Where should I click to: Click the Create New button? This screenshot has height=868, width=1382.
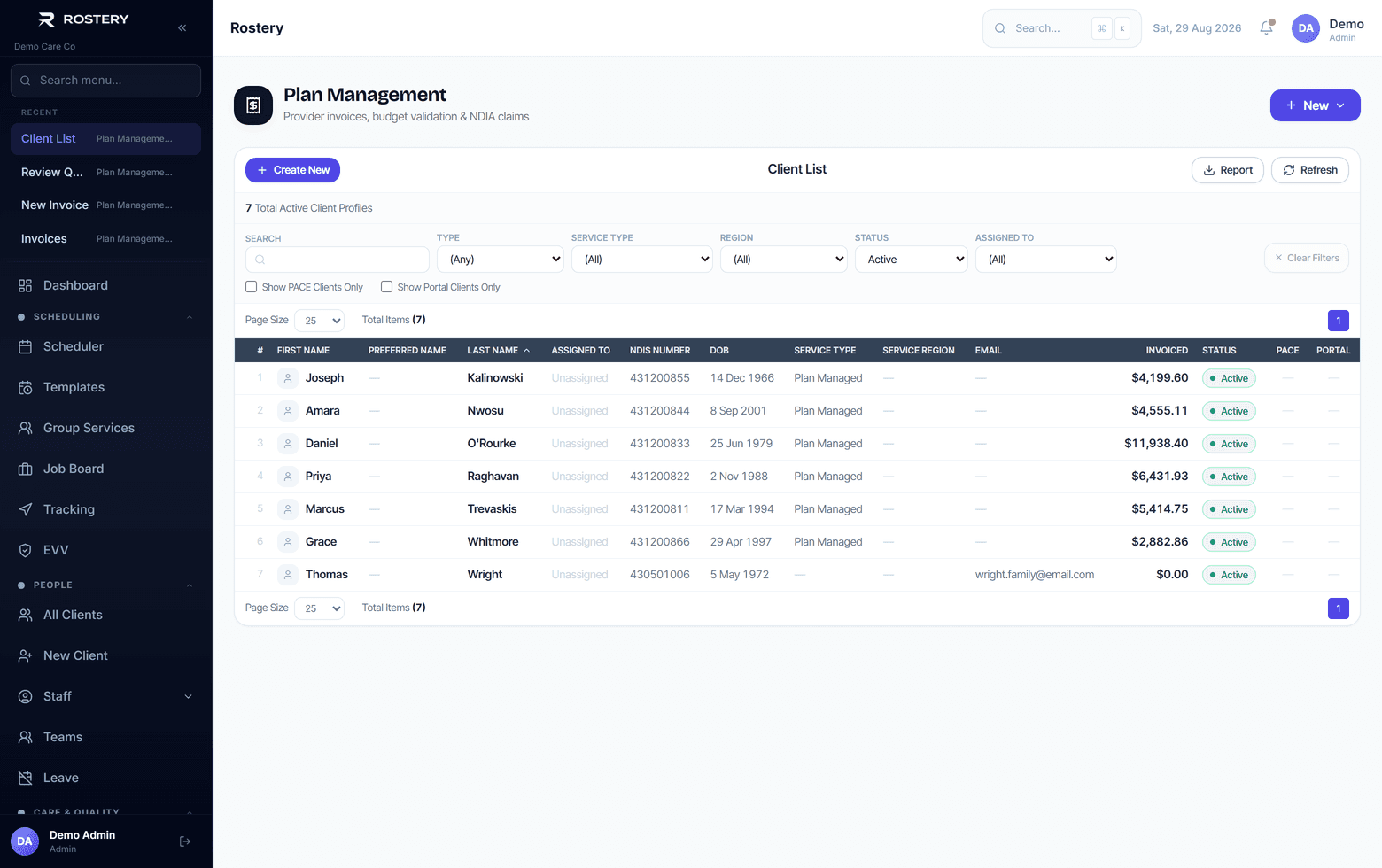pyautogui.click(x=292, y=170)
